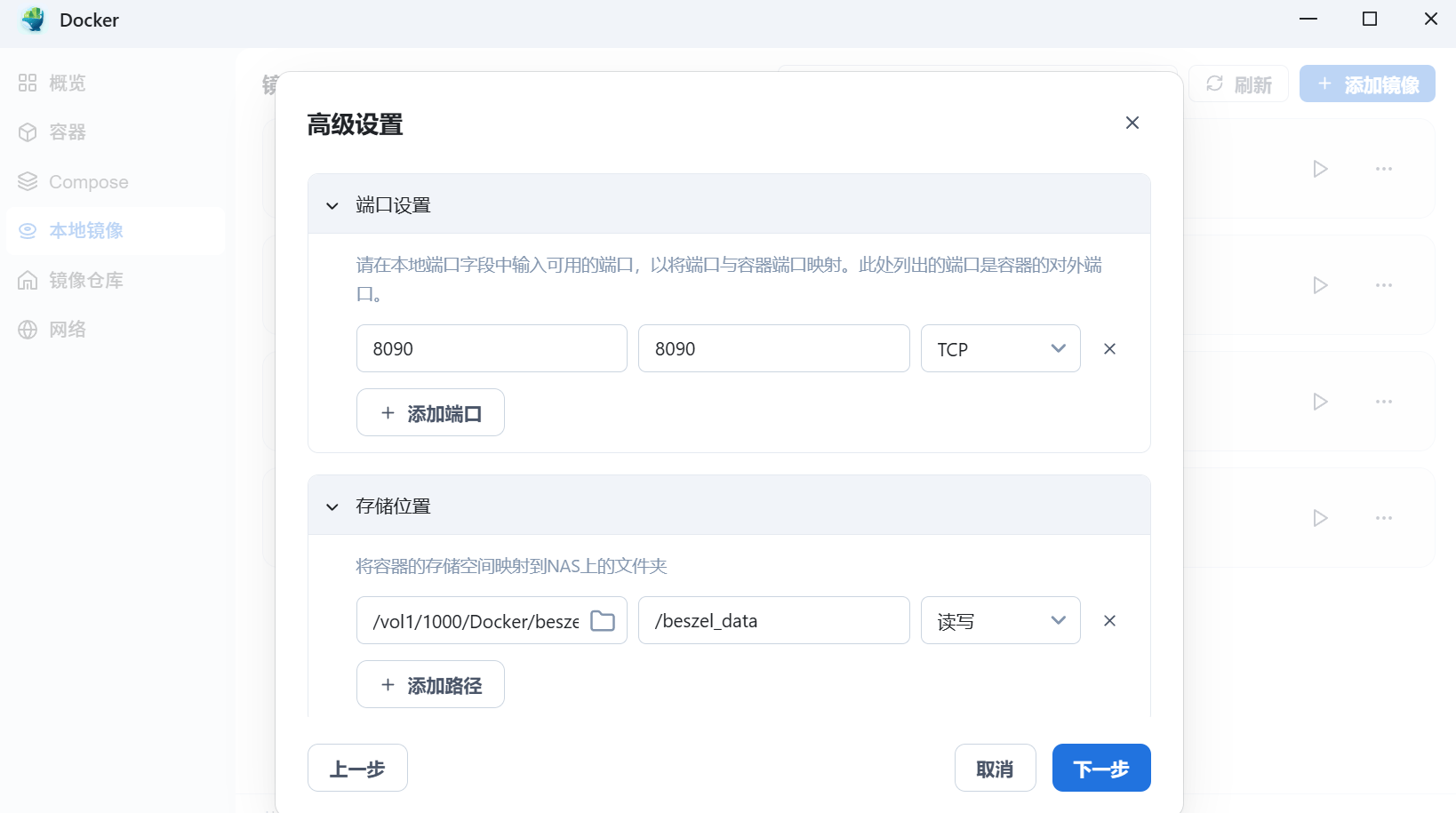Open folder browser for the NAS path

[603, 621]
